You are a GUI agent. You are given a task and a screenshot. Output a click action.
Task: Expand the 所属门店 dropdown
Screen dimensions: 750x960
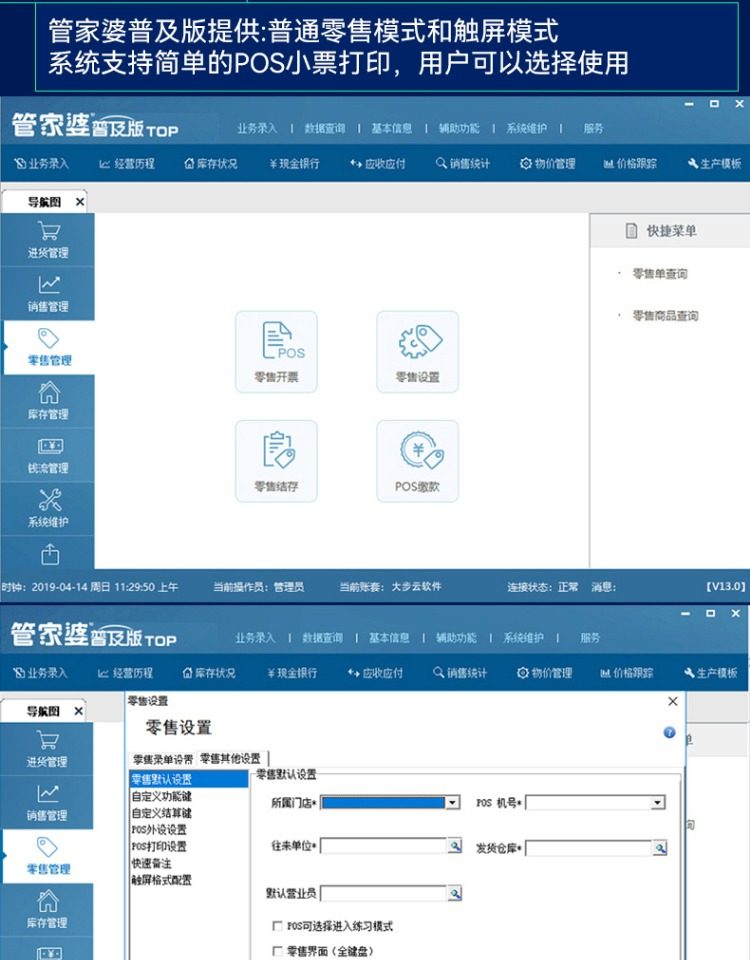[452, 802]
